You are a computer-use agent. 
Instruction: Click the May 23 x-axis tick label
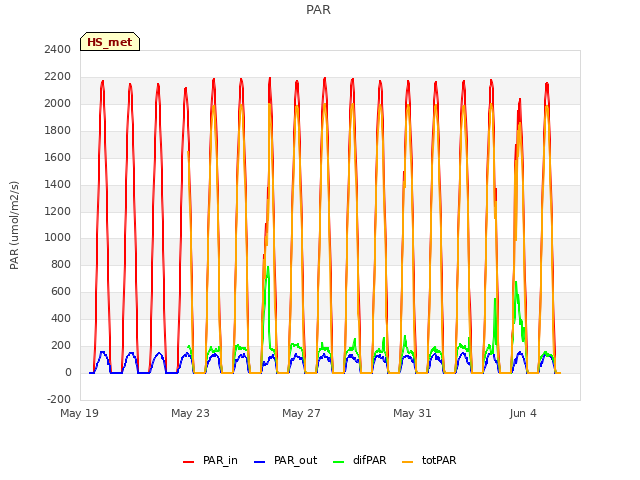coord(190,413)
